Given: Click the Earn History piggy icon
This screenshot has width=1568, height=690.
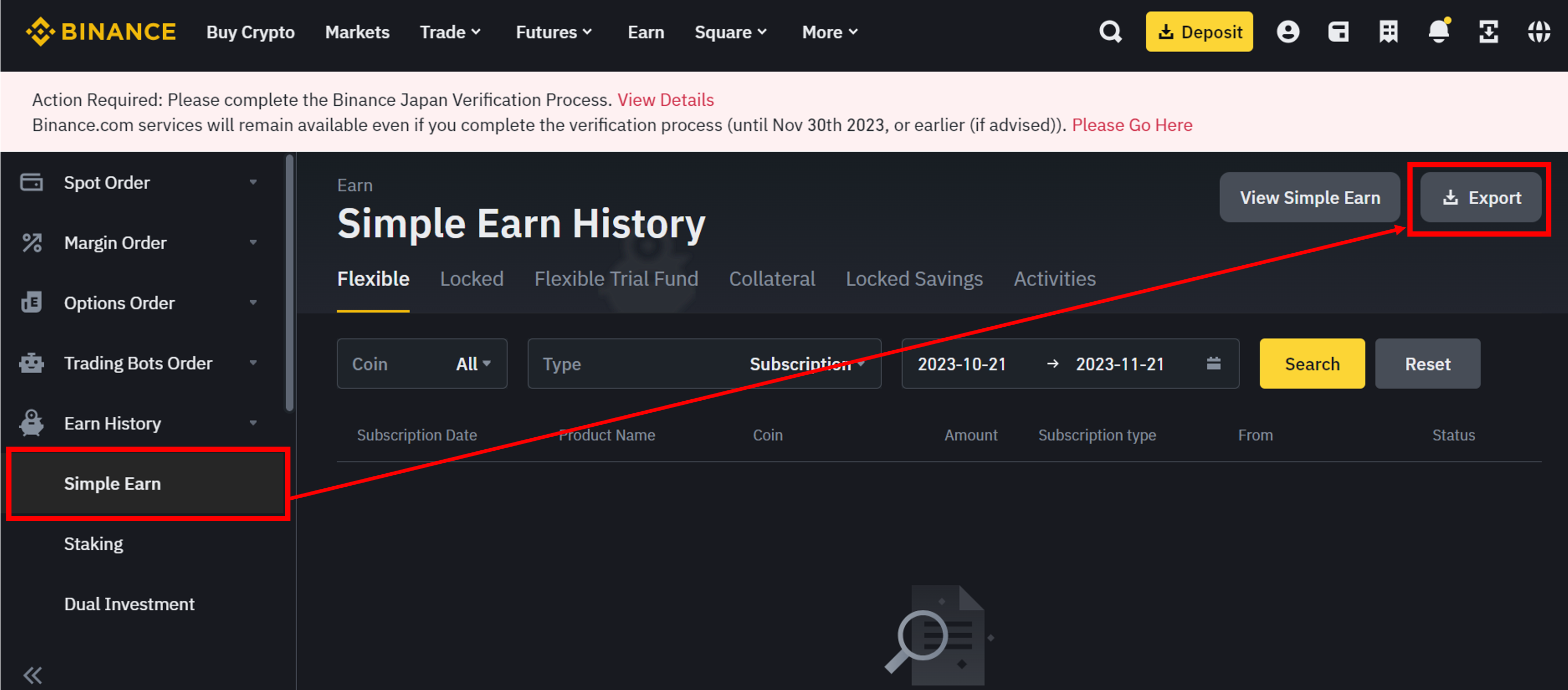Looking at the screenshot, I should [x=31, y=422].
